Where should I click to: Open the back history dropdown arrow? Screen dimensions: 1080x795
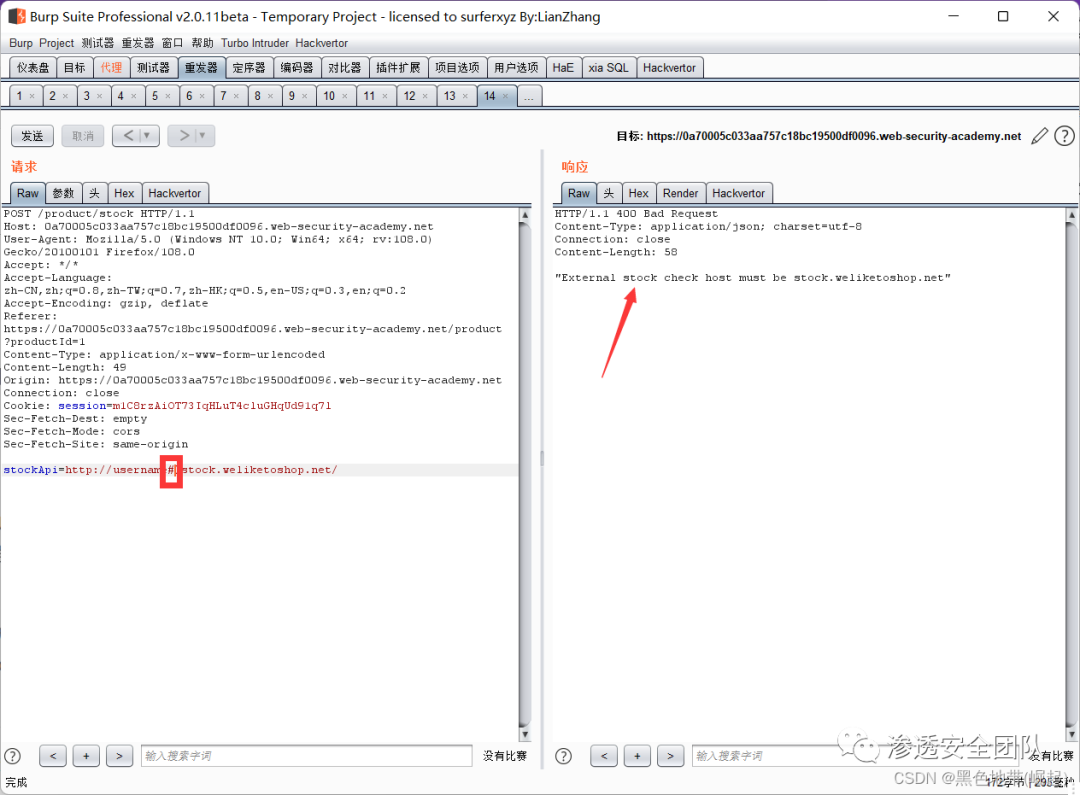point(147,136)
